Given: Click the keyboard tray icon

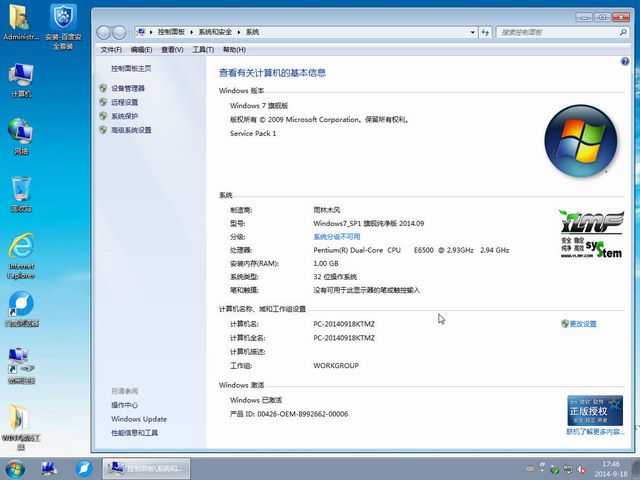Looking at the screenshot, I should pyautogui.click(x=530, y=469).
